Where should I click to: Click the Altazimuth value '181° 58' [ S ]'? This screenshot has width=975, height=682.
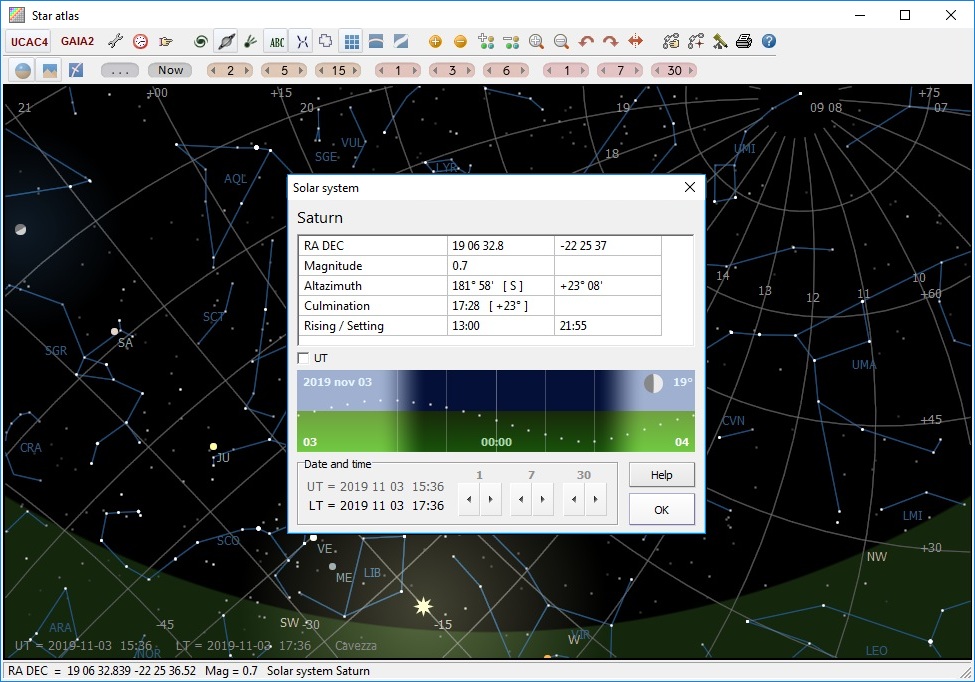[x=488, y=286]
